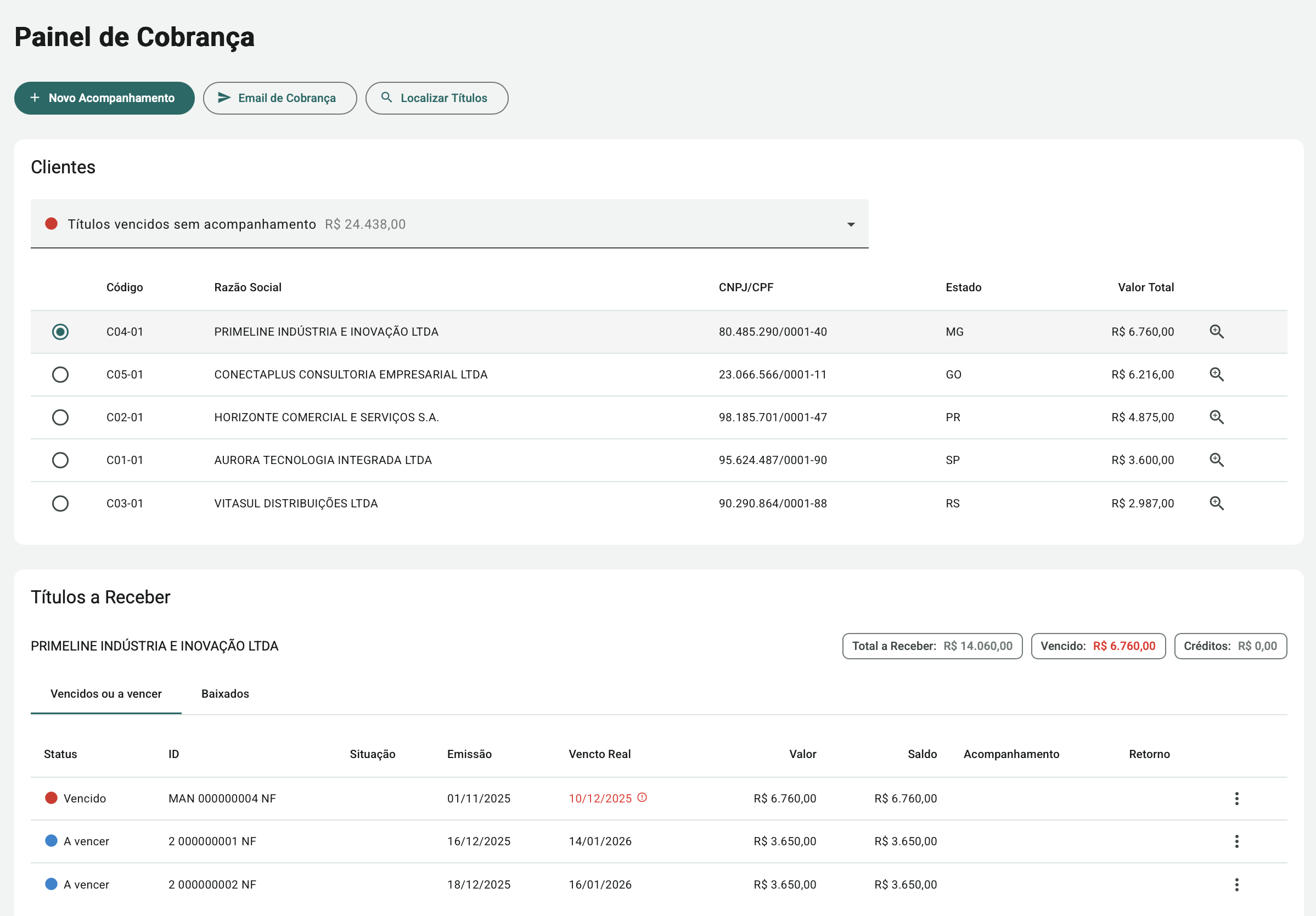The width and height of the screenshot is (1316, 916).
Task: Click dropdown arrow in Clientes filter
Action: point(851,224)
